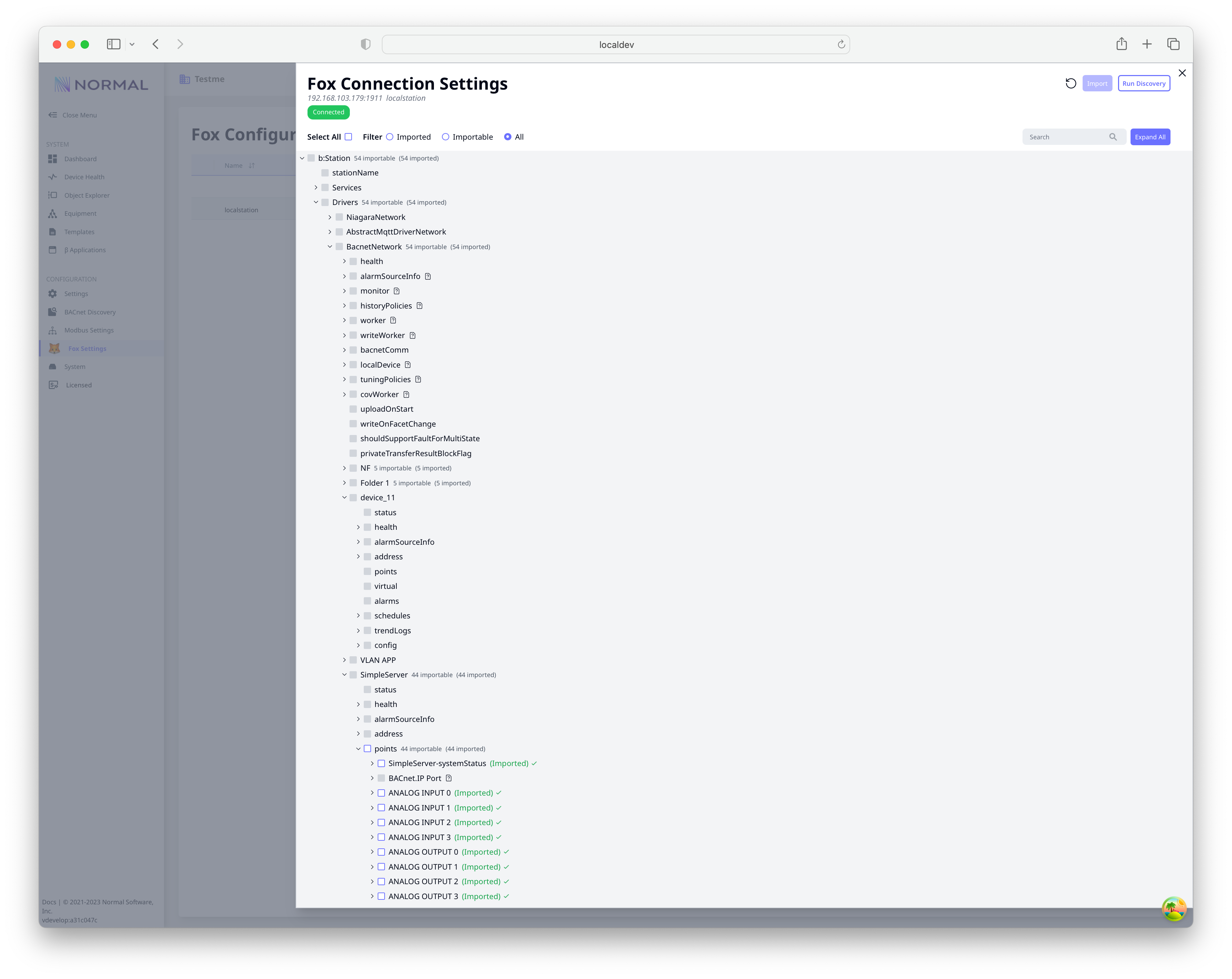Click the Connected status badge

tap(329, 113)
